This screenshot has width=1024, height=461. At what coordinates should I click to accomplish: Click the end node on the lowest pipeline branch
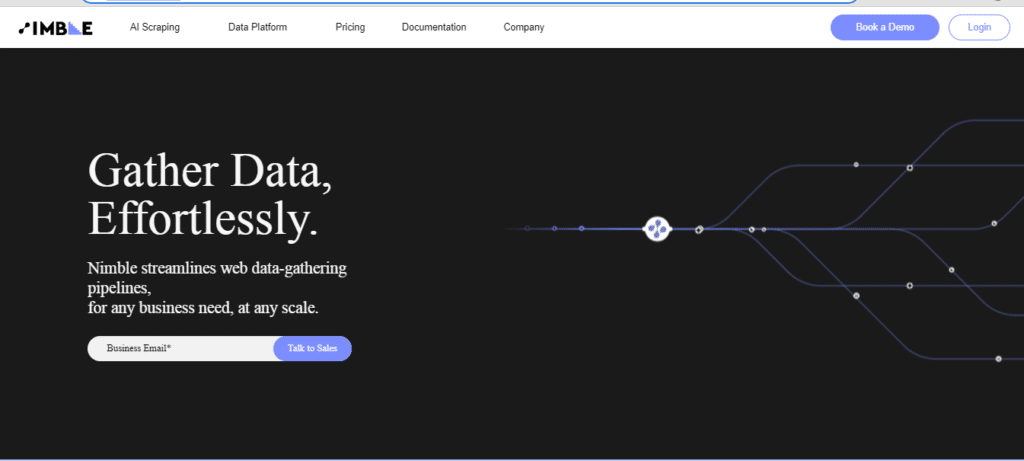[998, 358]
